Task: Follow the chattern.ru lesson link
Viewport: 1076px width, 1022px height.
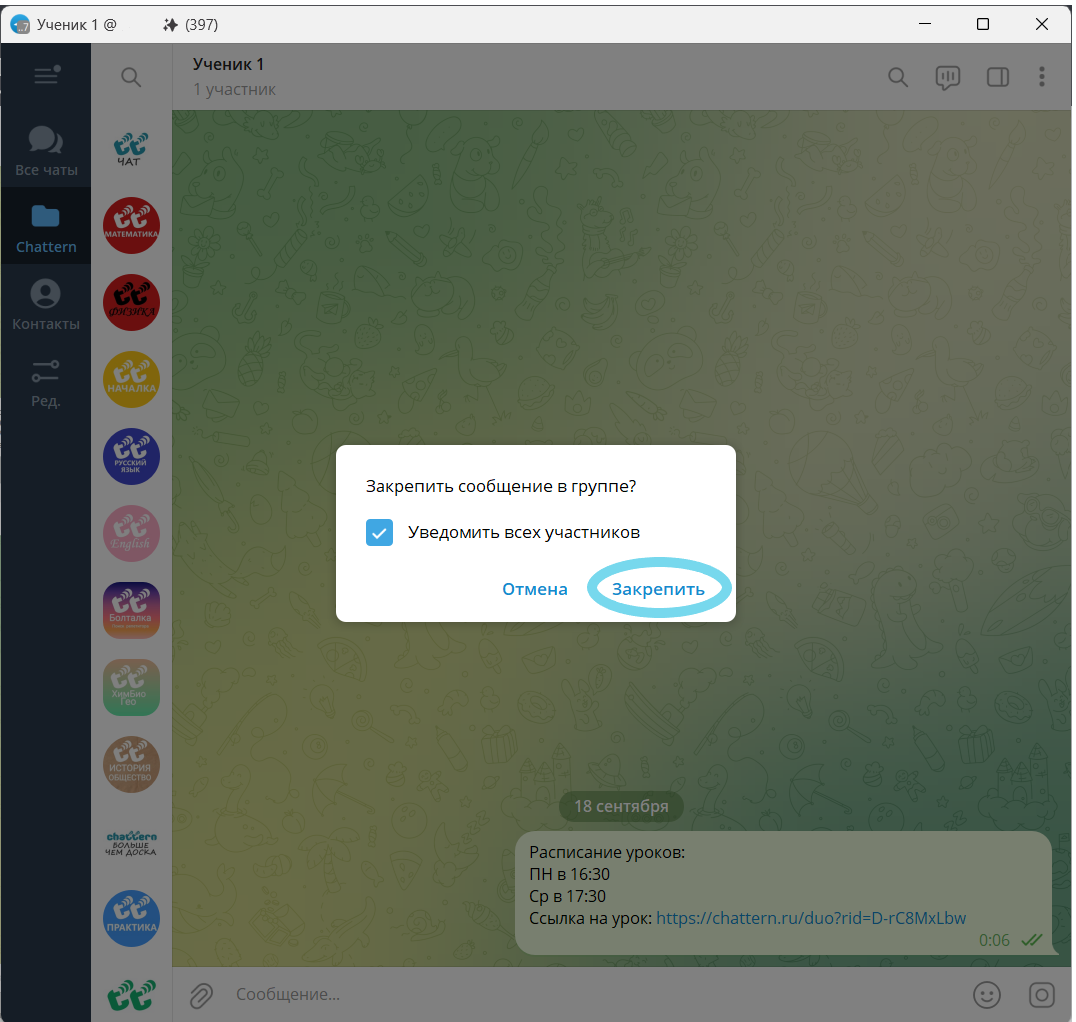Action: pyautogui.click(x=811, y=918)
